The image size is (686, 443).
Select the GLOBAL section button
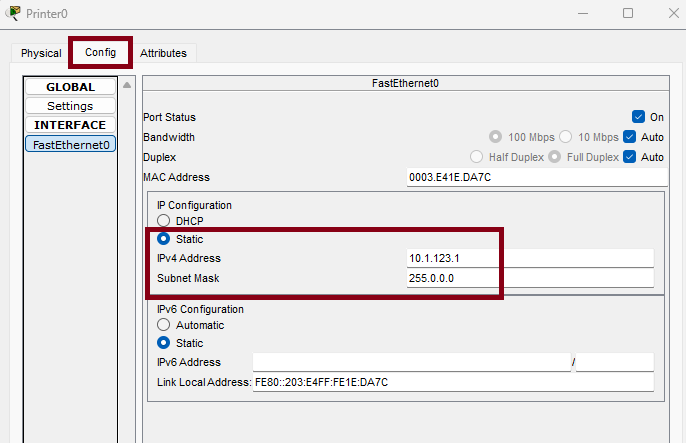[70, 87]
